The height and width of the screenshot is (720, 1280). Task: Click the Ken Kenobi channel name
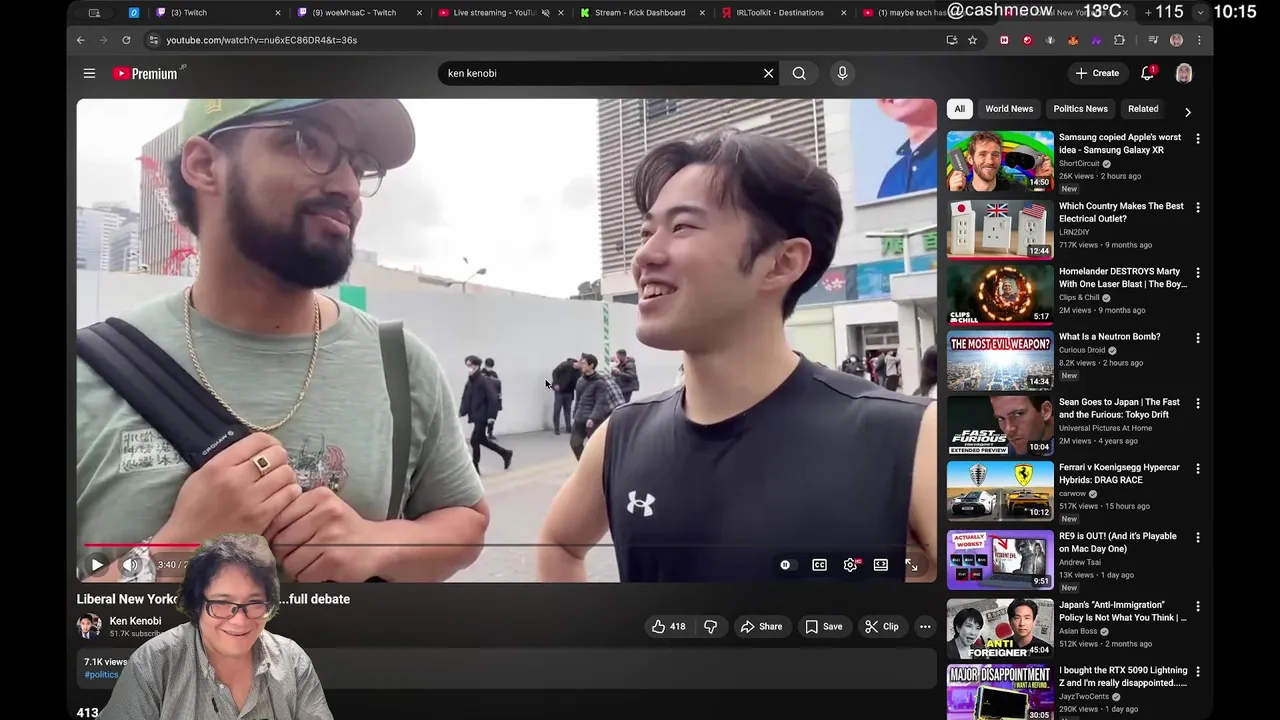coord(135,621)
